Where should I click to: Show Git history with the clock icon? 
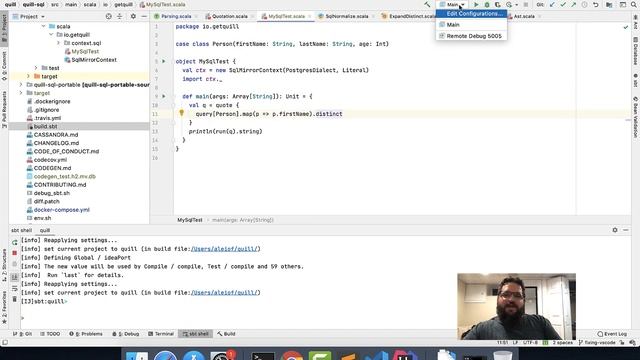coord(584,4)
